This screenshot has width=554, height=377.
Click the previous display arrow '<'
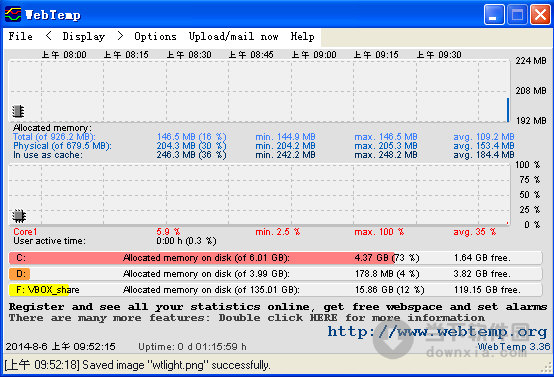(x=49, y=36)
